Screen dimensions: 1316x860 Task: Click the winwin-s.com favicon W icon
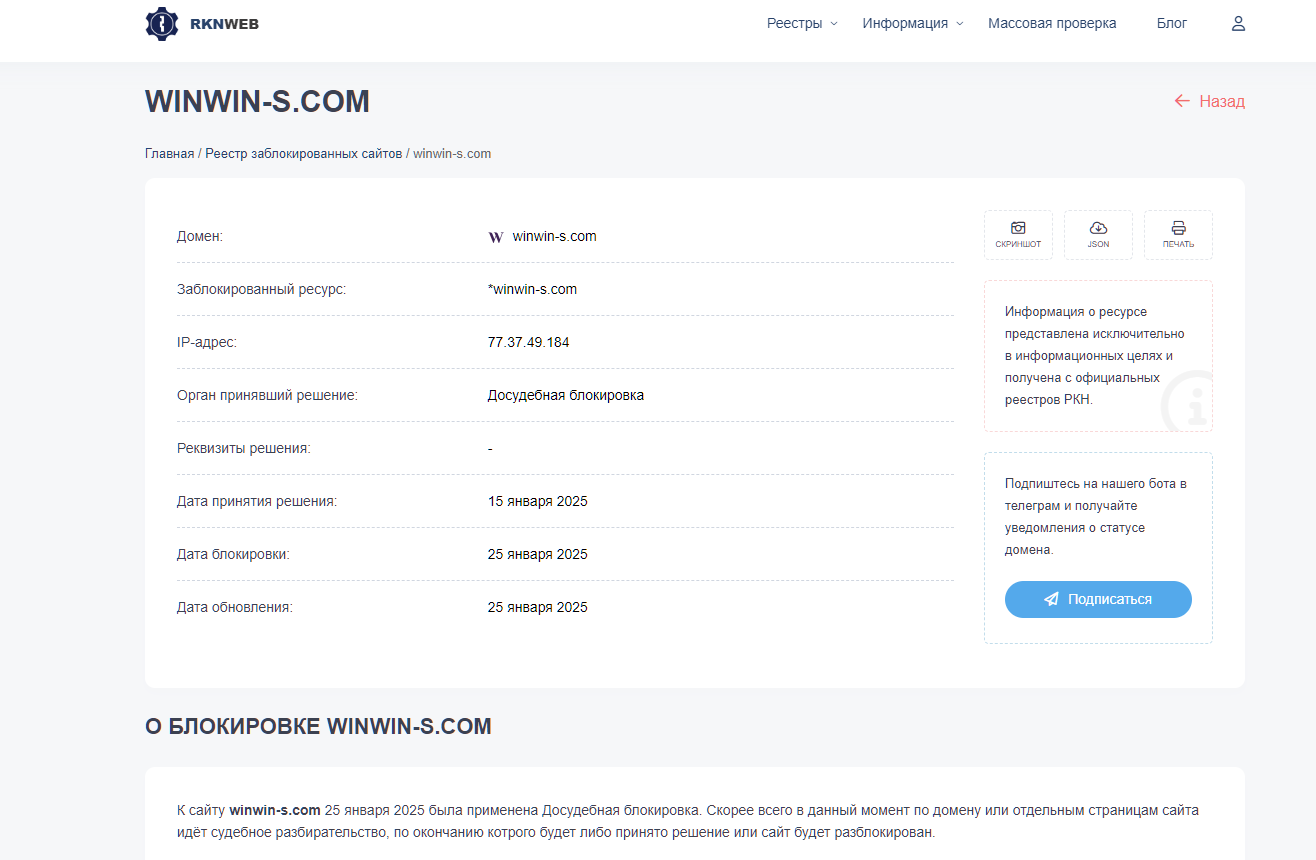496,237
